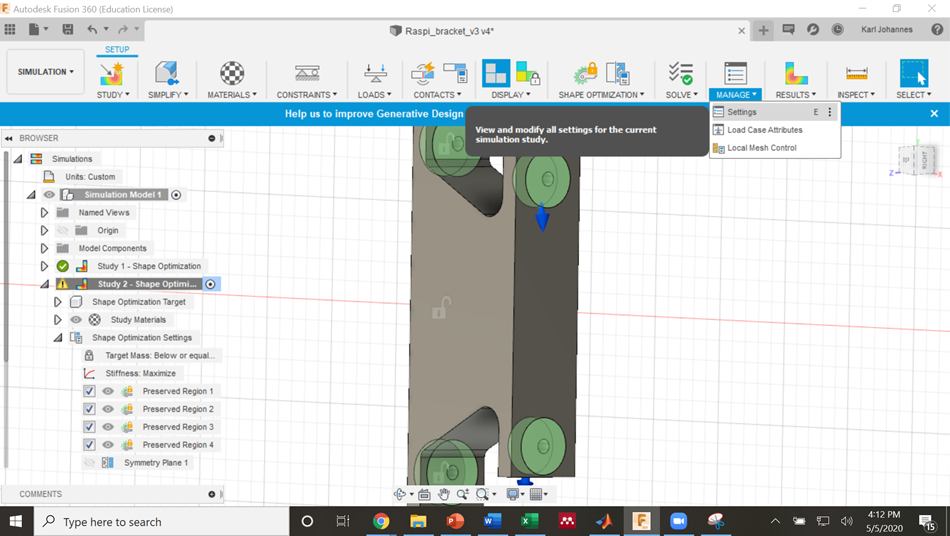Expand Study 1 - Shape Optimization

point(44,266)
